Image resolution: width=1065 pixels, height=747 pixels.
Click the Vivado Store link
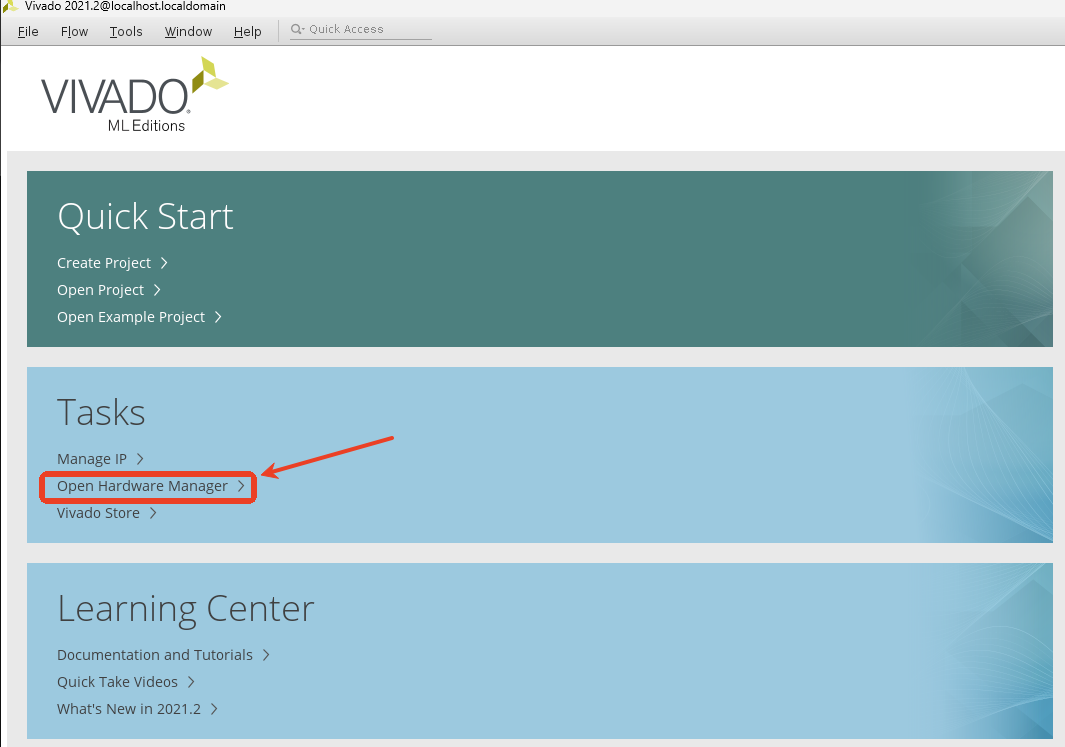coord(98,513)
